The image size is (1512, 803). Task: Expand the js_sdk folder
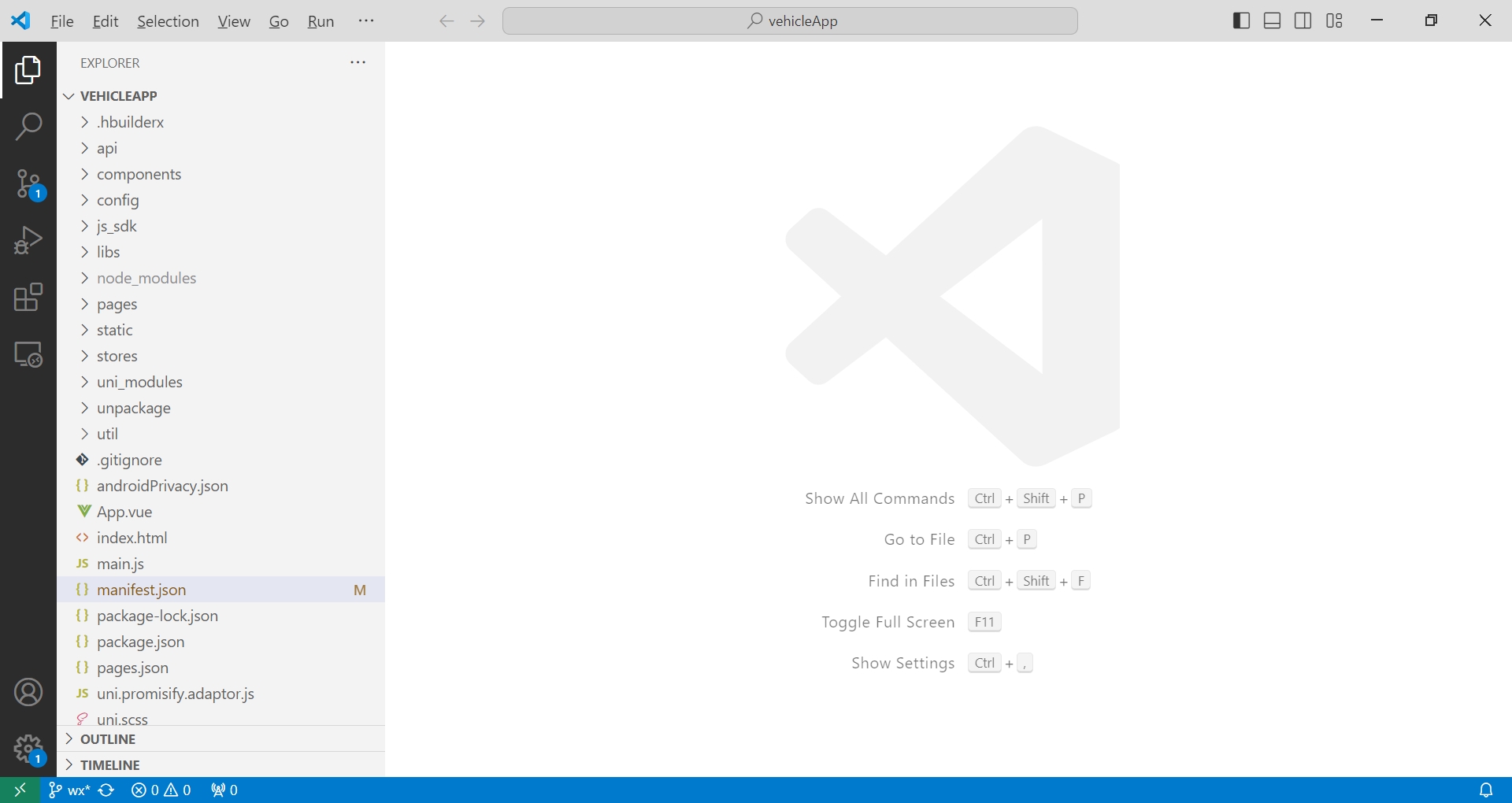[220, 226]
